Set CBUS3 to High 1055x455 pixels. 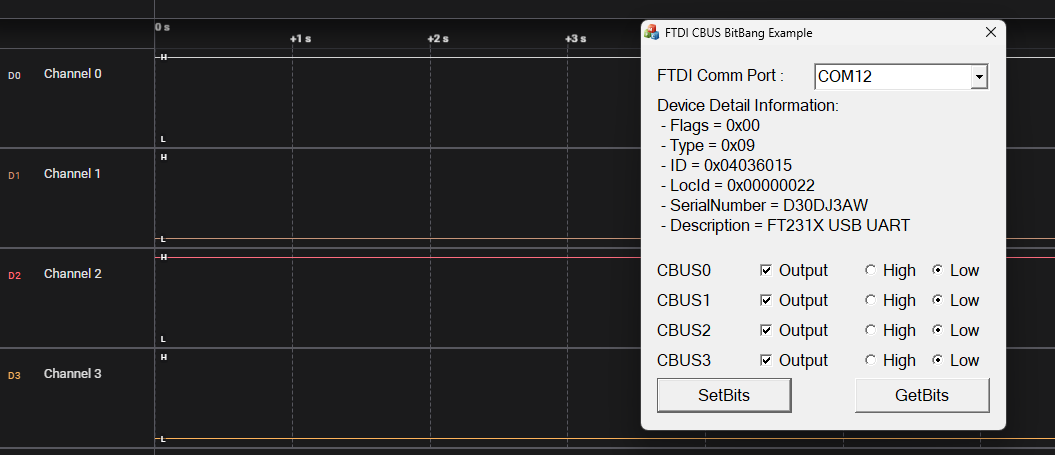[x=870, y=360]
